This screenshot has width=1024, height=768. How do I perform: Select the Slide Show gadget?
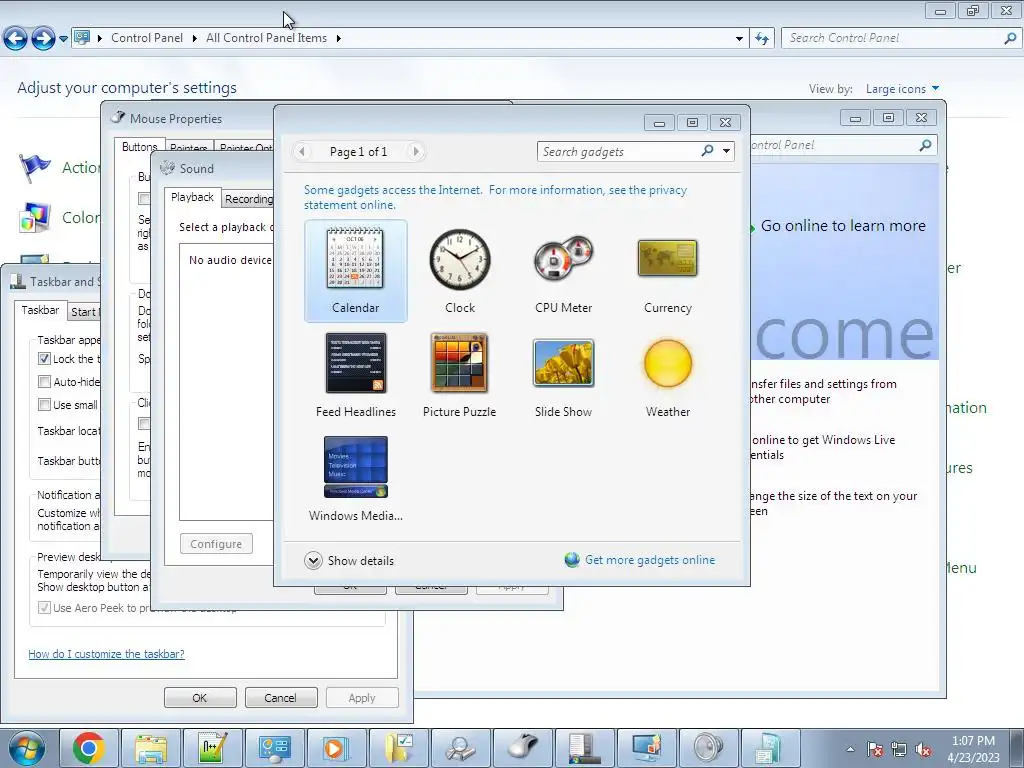coord(563,375)
